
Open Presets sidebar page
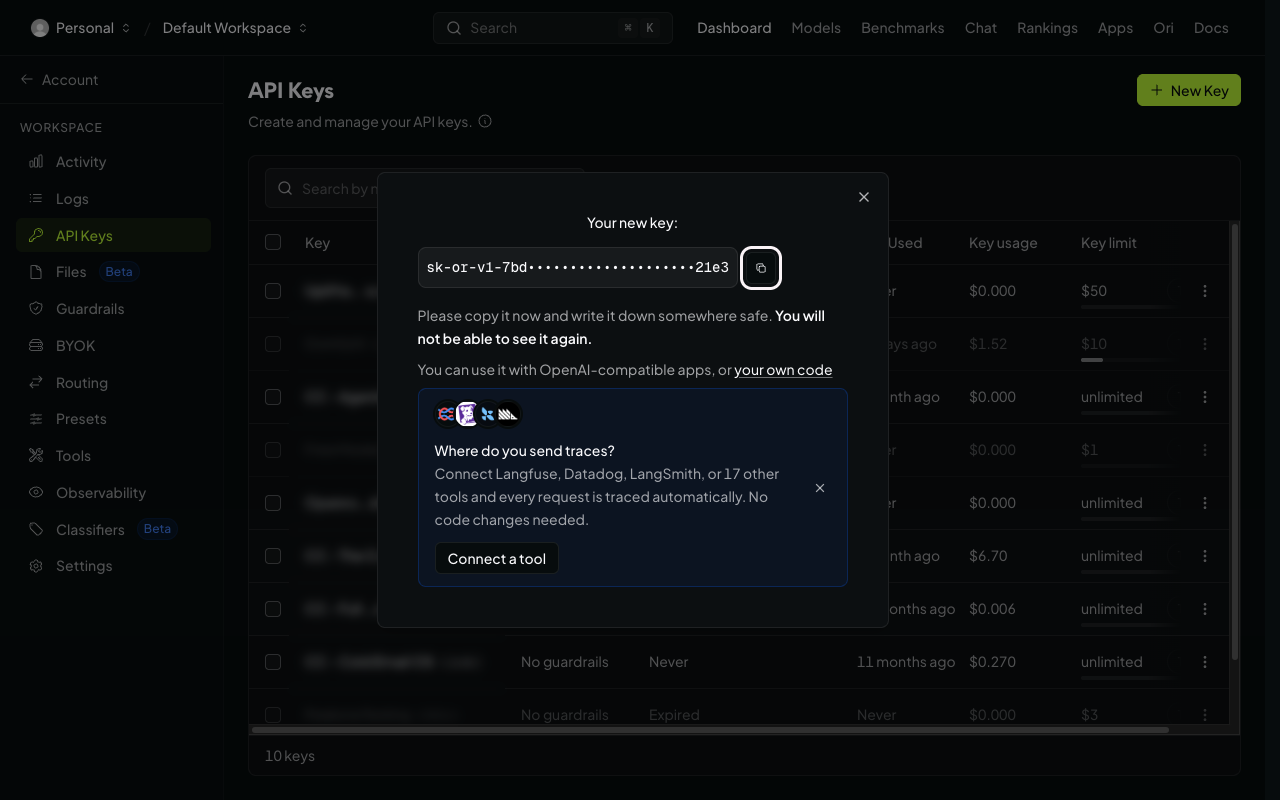coord(114,419)
